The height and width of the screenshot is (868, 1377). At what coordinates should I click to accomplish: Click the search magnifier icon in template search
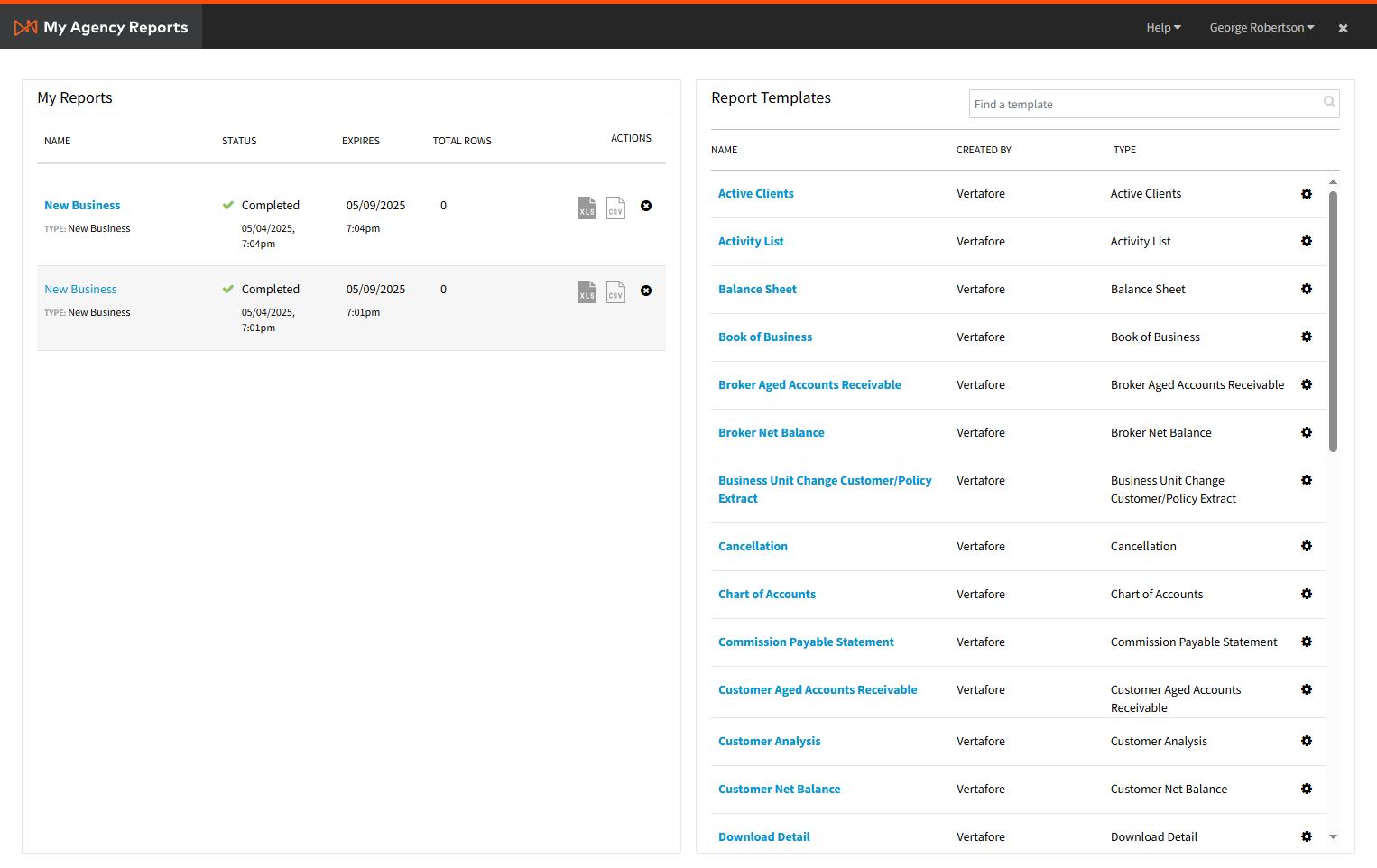click(1329, 102)
